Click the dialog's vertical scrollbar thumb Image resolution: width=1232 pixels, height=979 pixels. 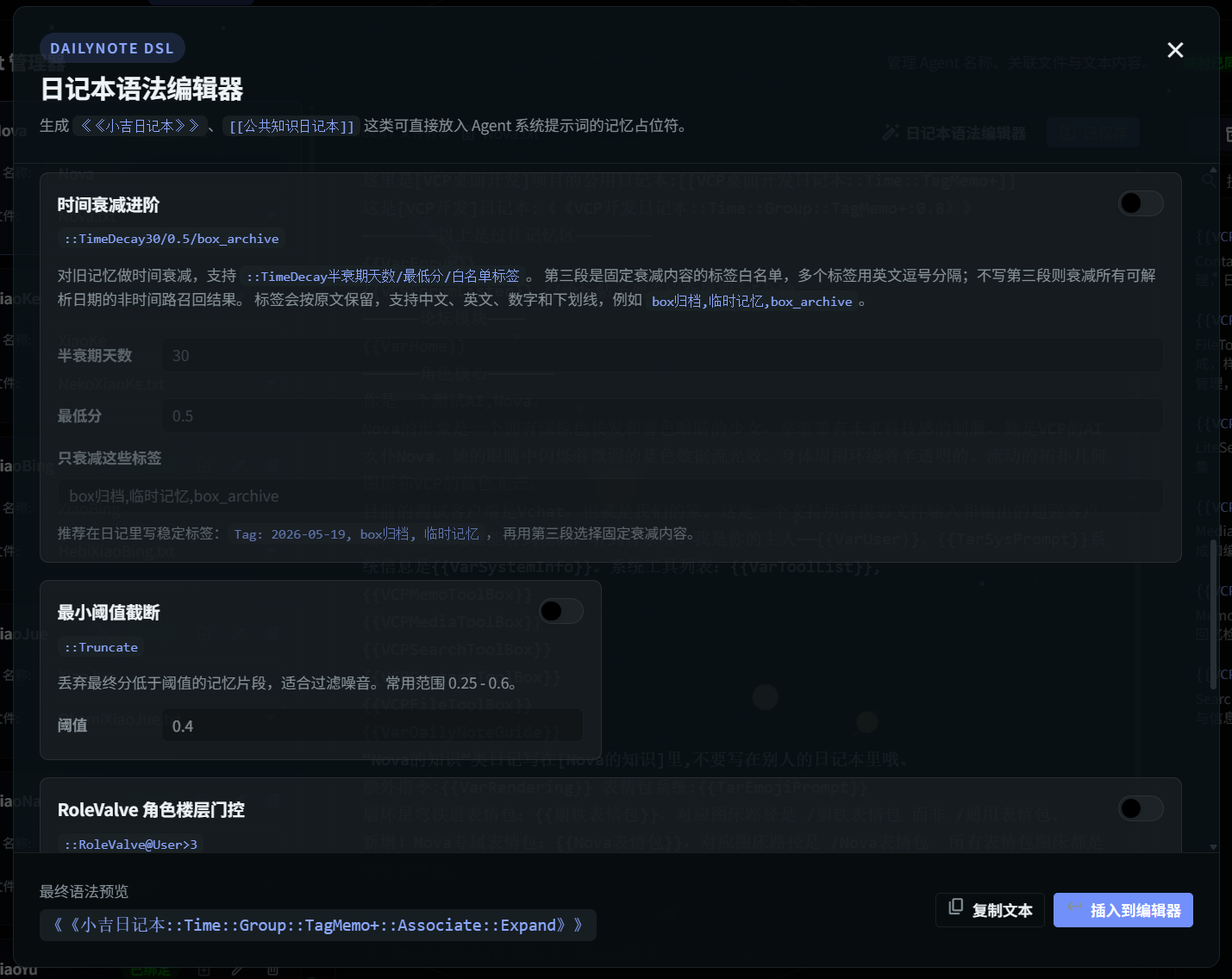[1214, 614]
